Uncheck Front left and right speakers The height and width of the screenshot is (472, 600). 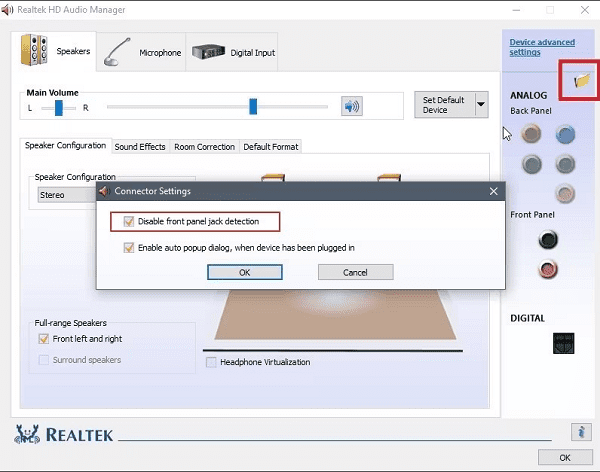pos(44,339)
